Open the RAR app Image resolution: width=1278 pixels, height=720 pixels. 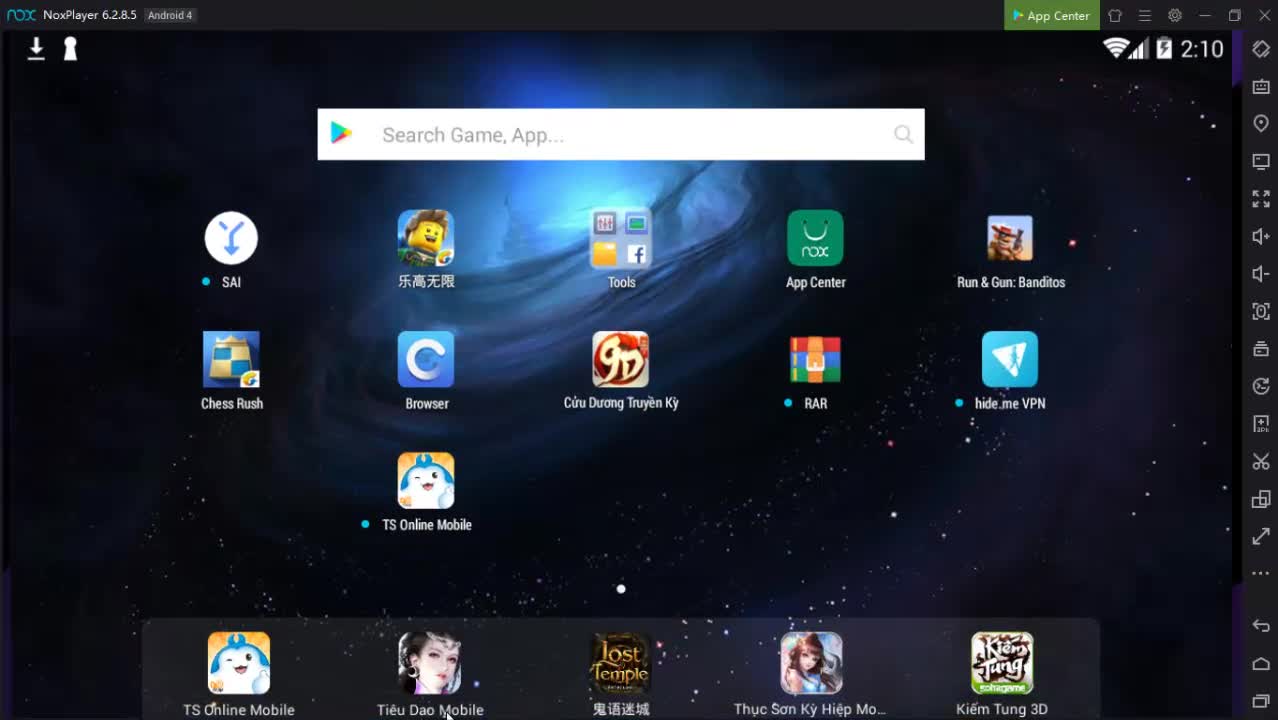(x=815, y=359)
